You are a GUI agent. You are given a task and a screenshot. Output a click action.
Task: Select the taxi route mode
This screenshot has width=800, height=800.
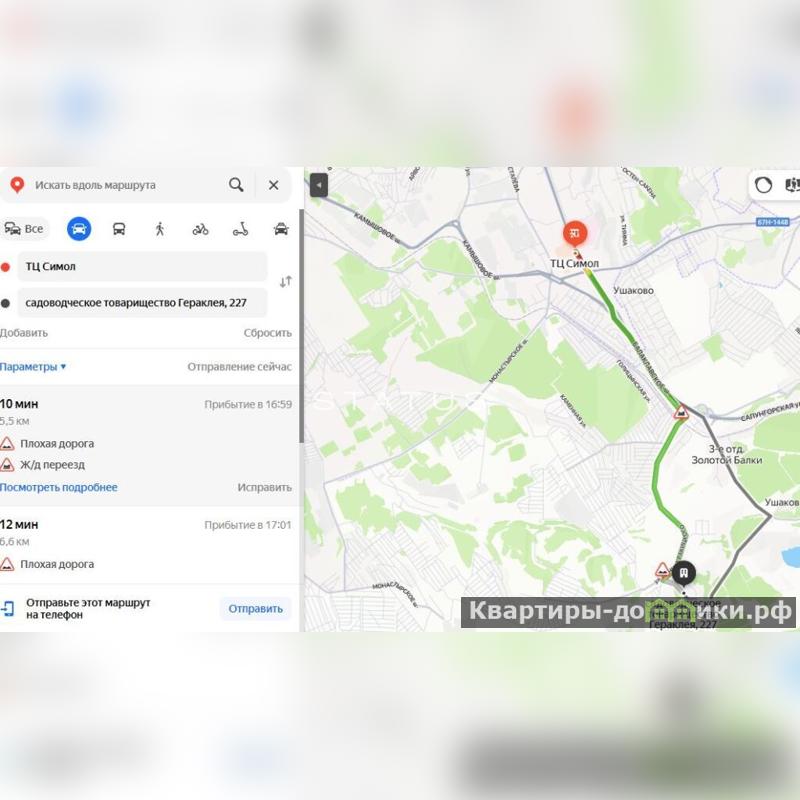point(281,229)
